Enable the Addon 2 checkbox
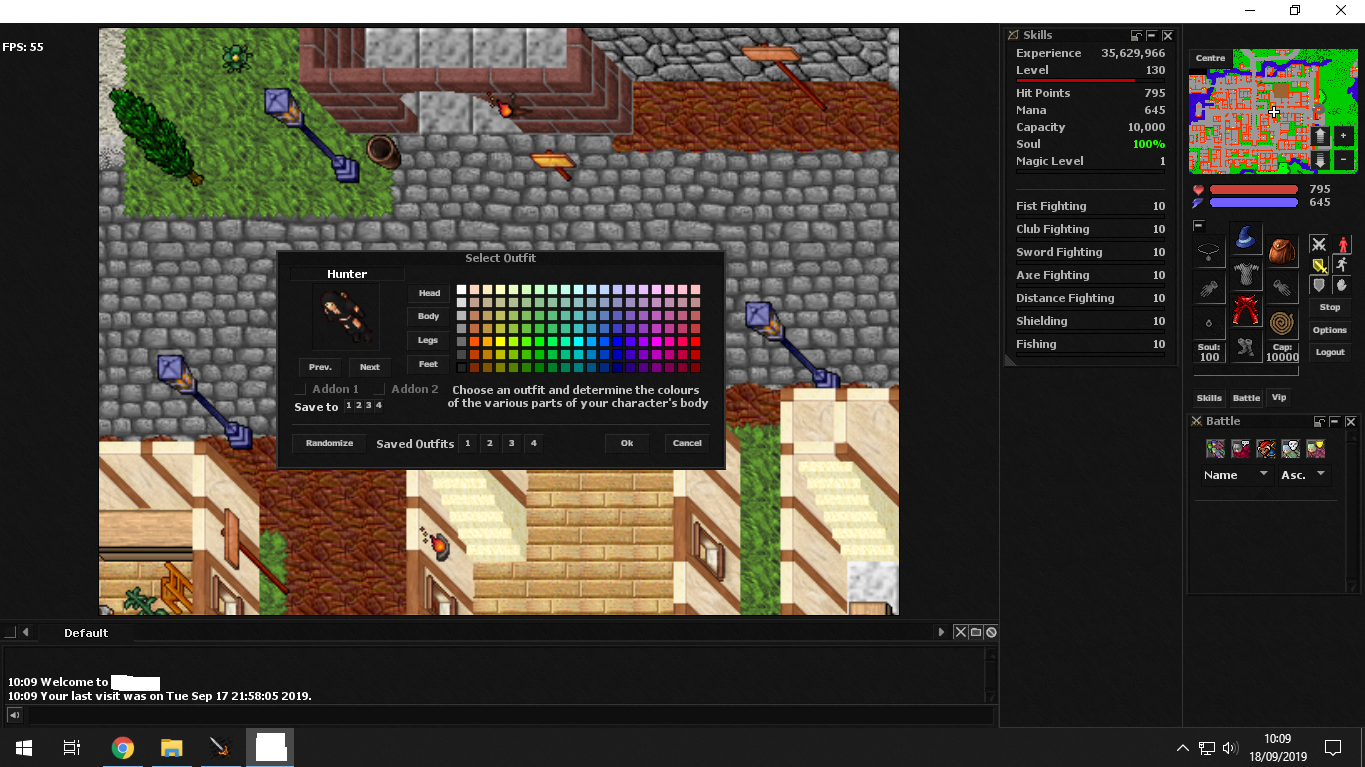1365x767 pixels. (x=380, y=389)
